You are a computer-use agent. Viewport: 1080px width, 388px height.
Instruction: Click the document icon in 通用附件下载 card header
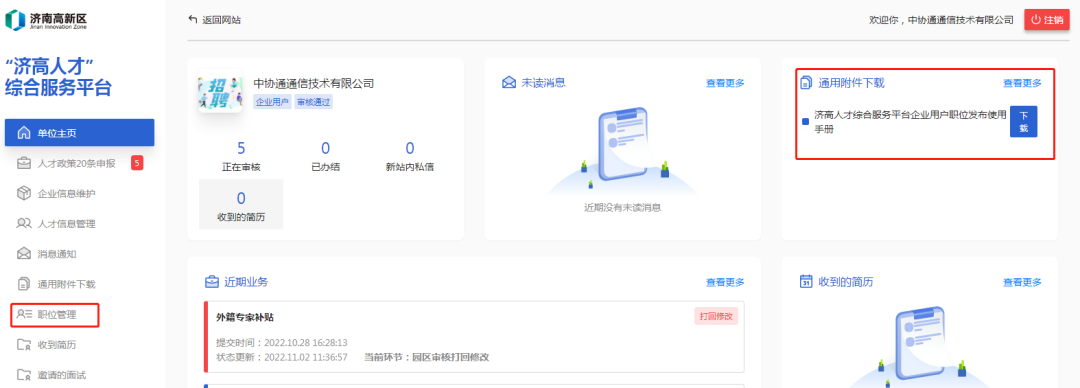click(806, 83)
